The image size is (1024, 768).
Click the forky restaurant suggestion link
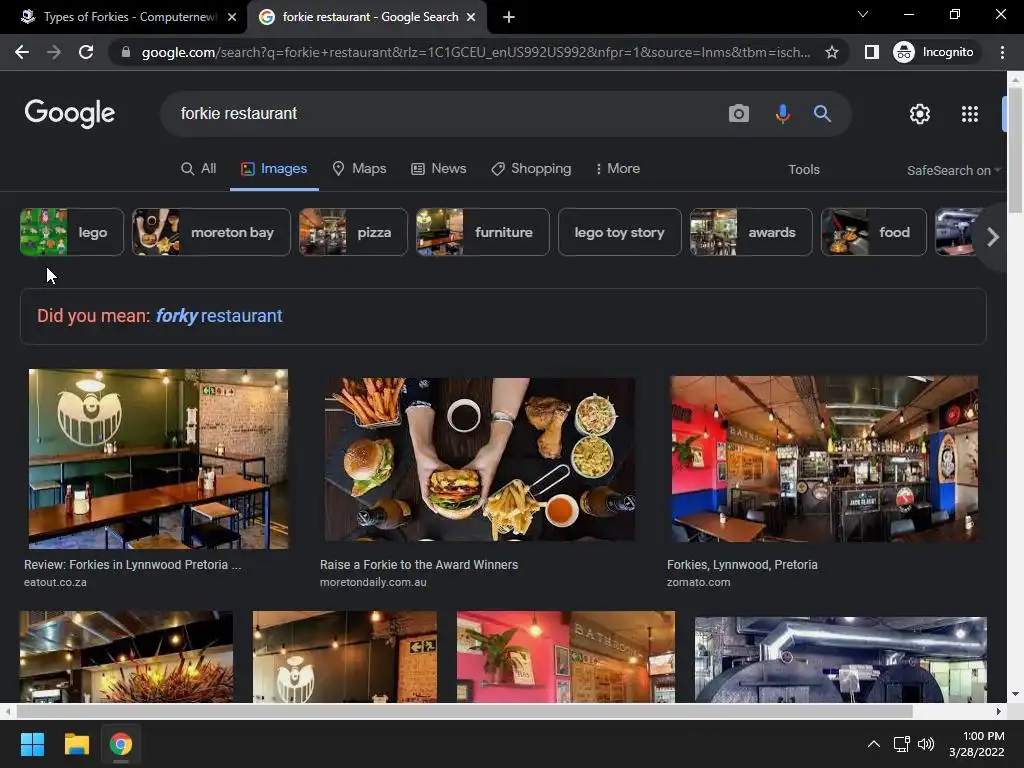[219, 316]
